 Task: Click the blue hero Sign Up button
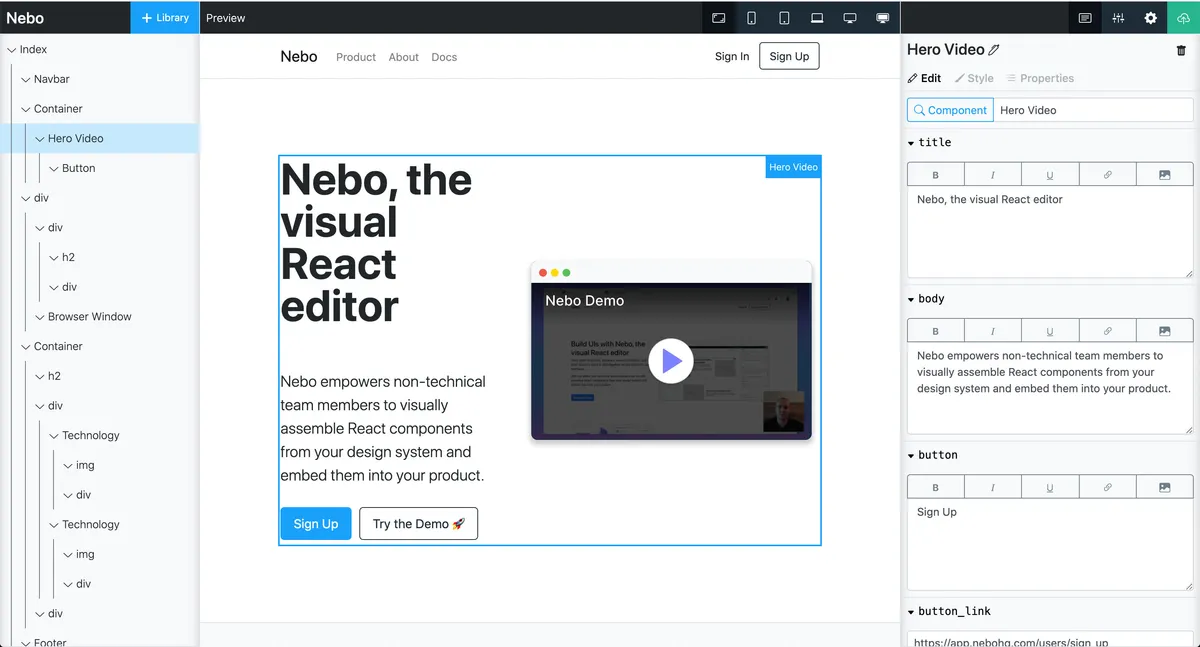(x=316, y=524)
